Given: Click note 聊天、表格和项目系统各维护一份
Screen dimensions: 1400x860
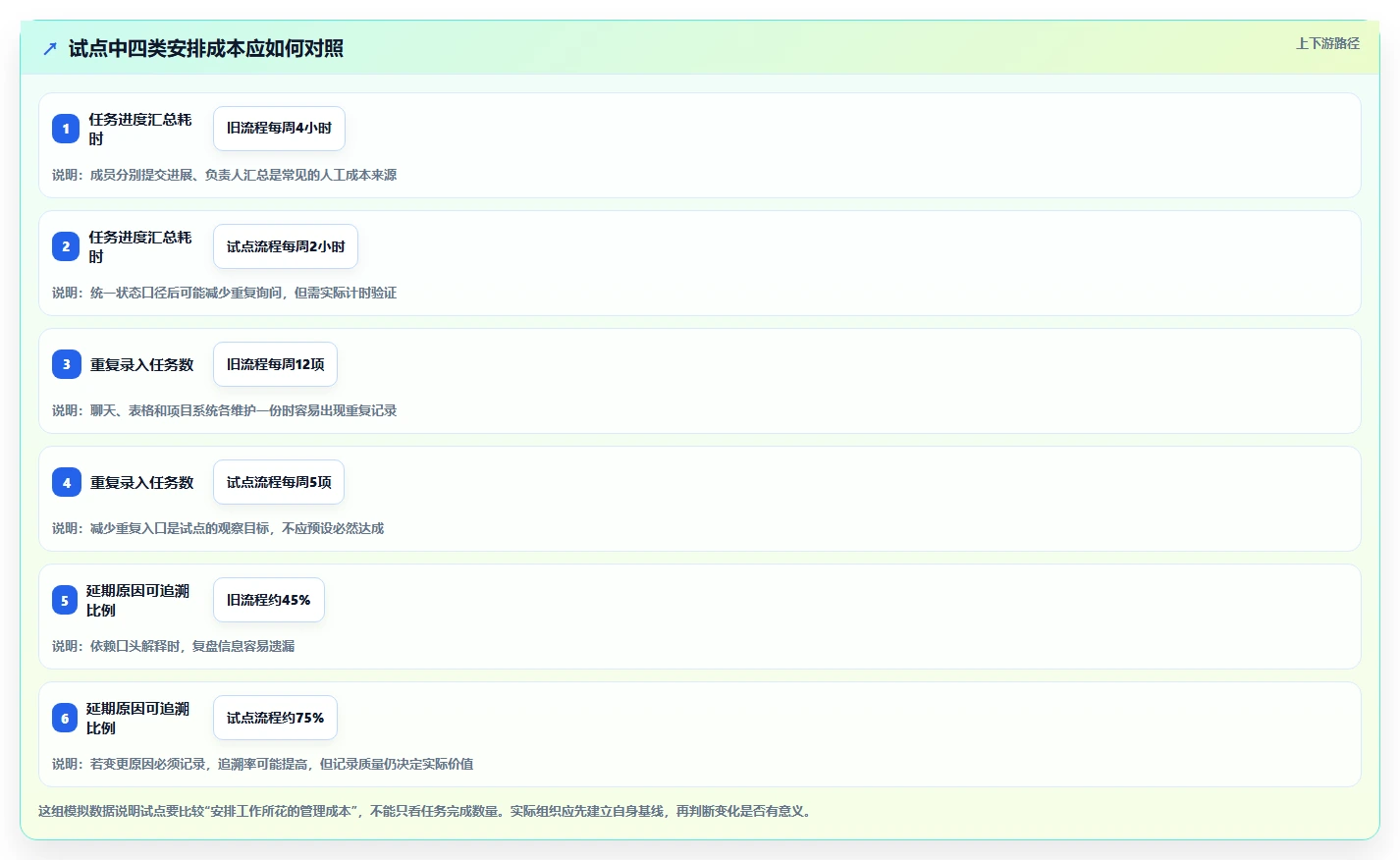Looking at the screenshot, I should 224,410.
